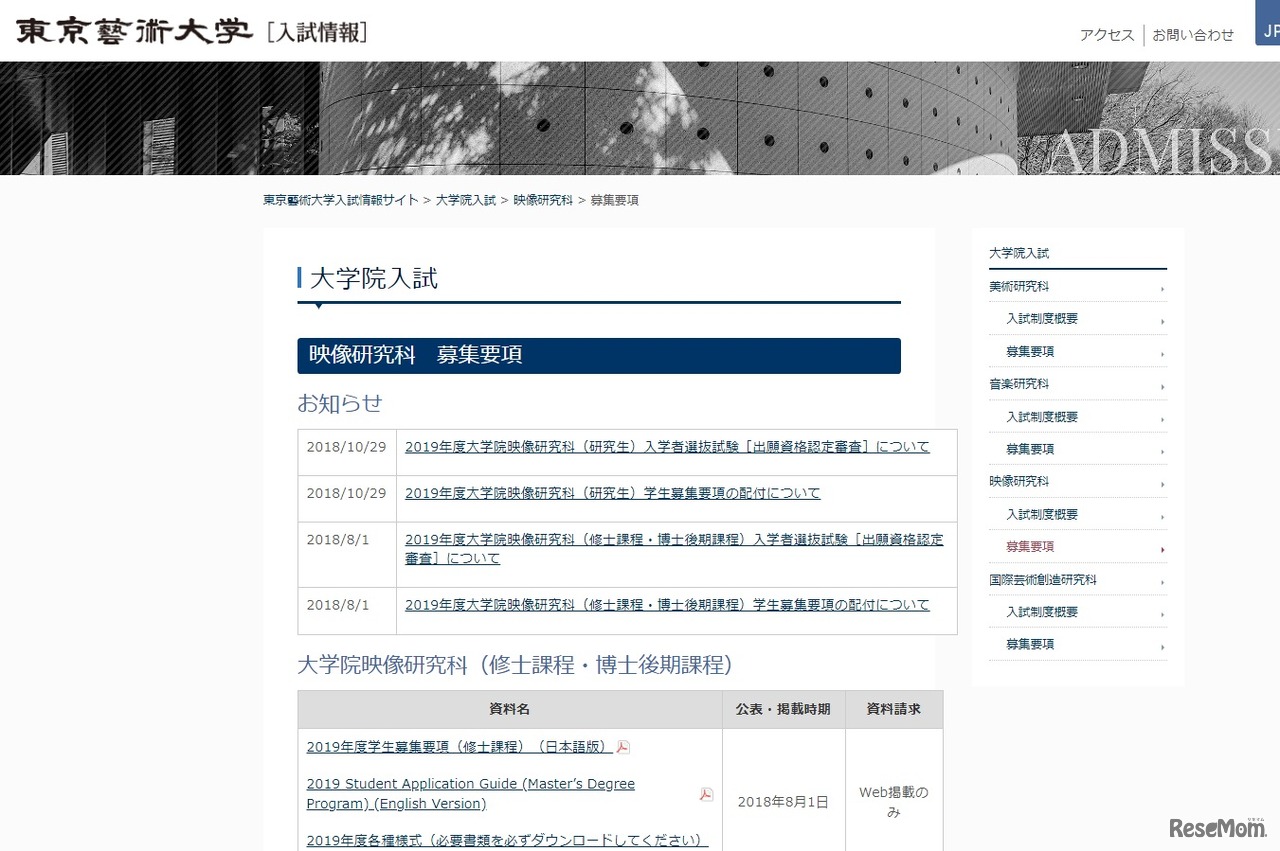Click the PDF icon beside English Application Guide
1280x851 pixels.
[706, 794]
